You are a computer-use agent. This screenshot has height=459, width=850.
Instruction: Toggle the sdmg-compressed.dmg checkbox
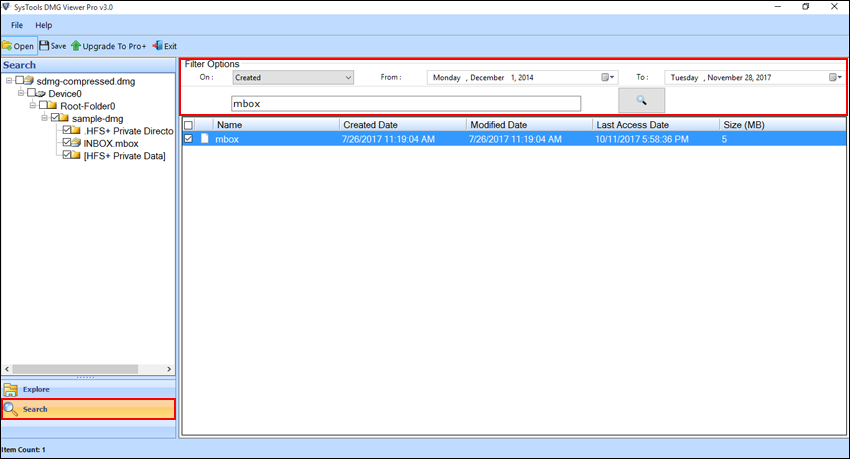point(20,80)
